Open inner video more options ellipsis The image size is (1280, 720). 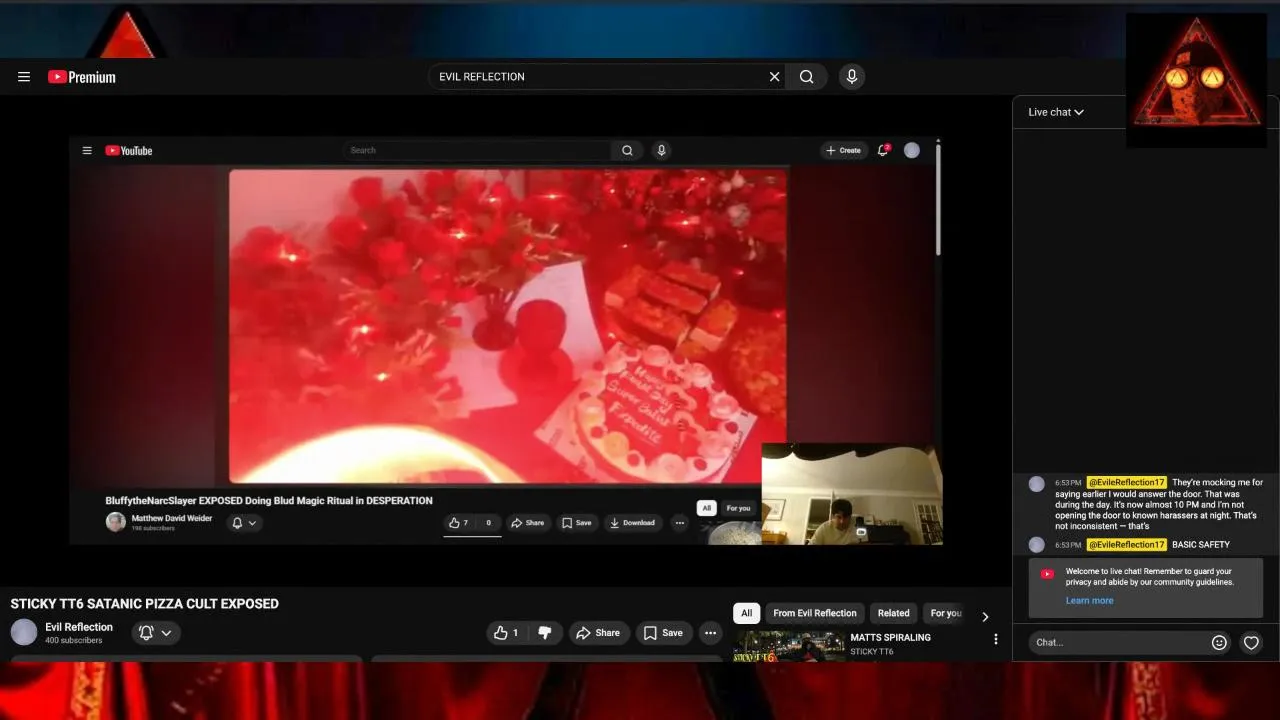(x=680, y=522)
